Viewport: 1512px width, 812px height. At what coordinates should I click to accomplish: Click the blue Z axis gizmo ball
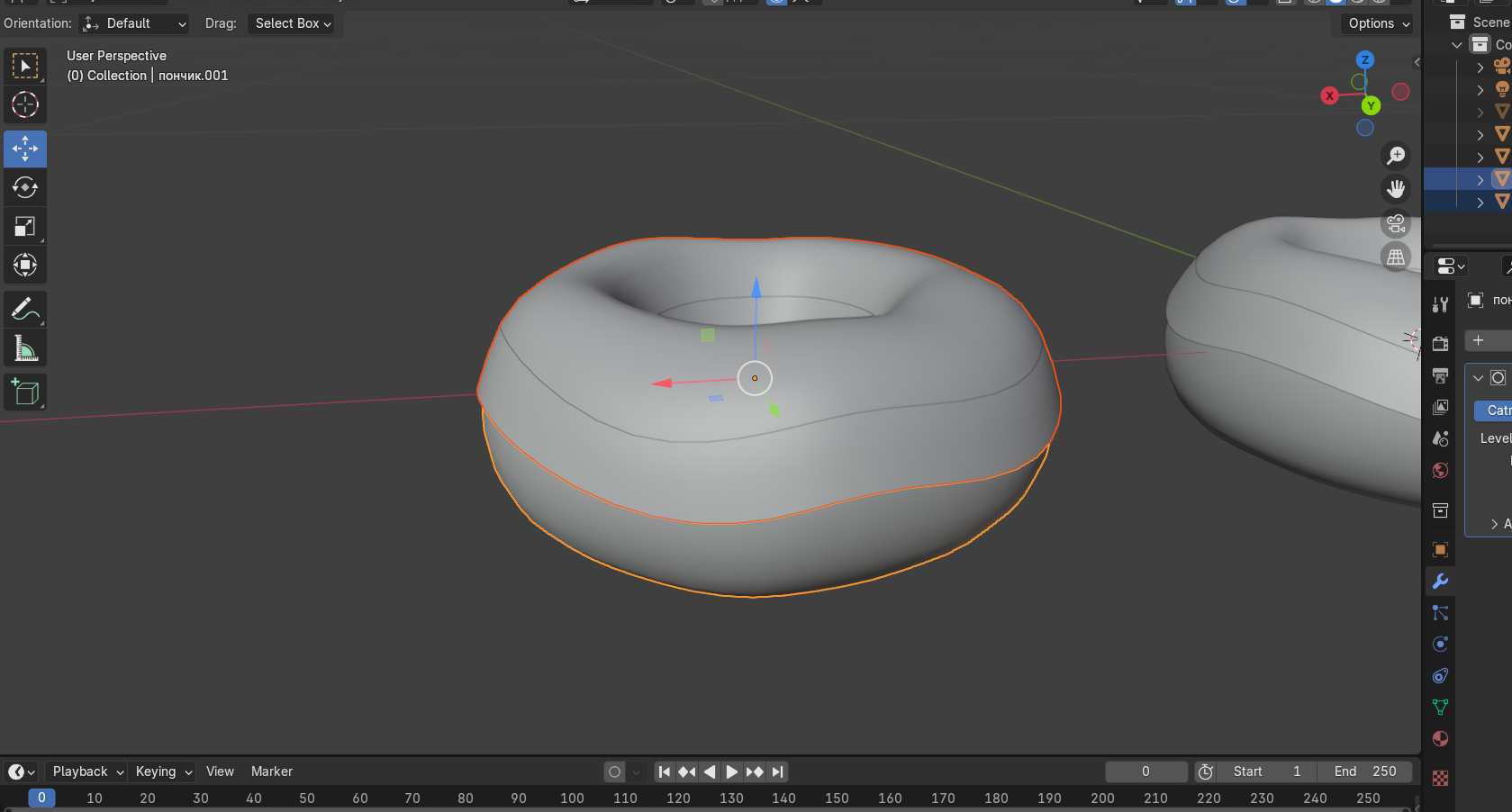pyautogui.click(x=1365, y=59)
